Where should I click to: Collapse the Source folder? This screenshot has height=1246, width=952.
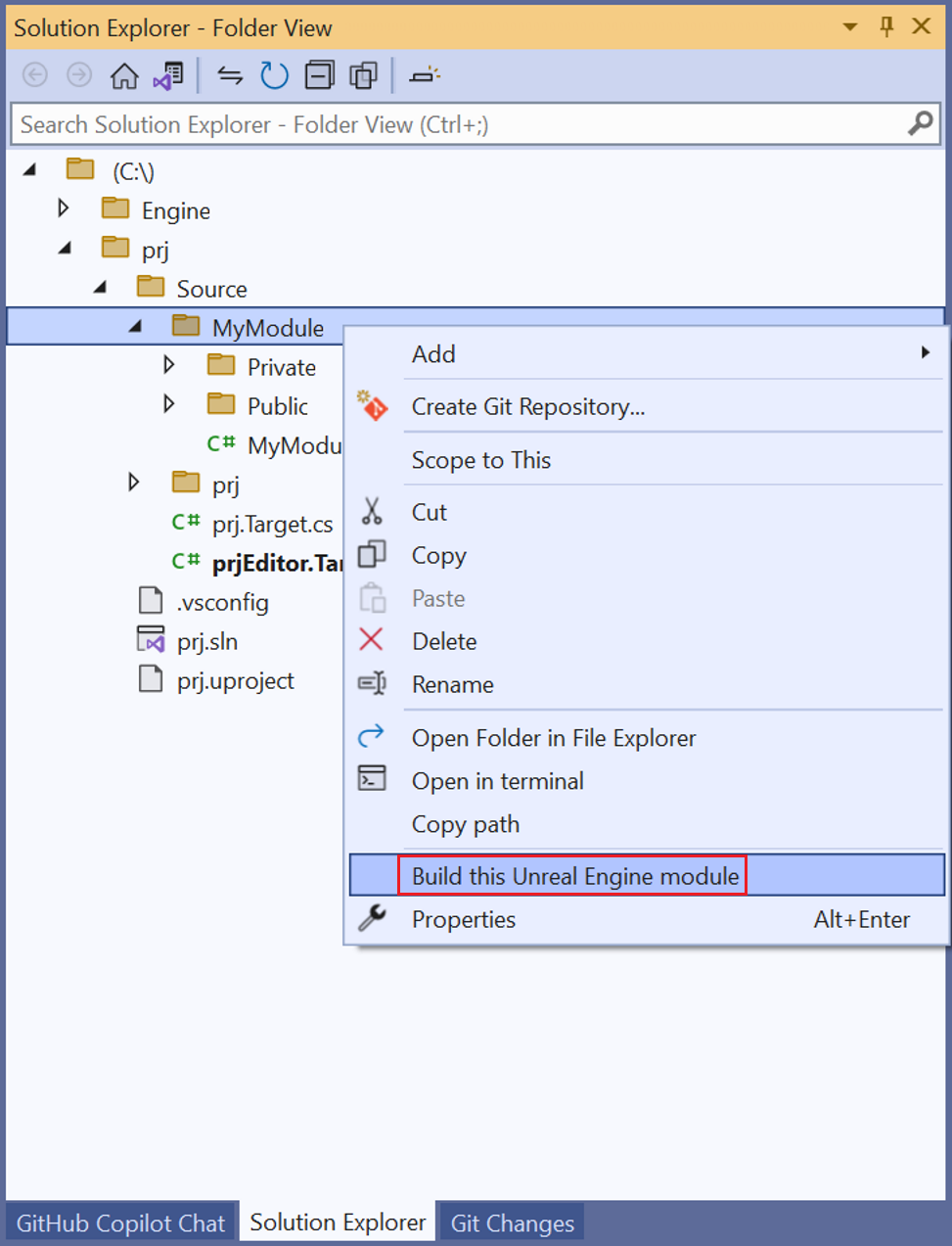(x=100, y=288)
